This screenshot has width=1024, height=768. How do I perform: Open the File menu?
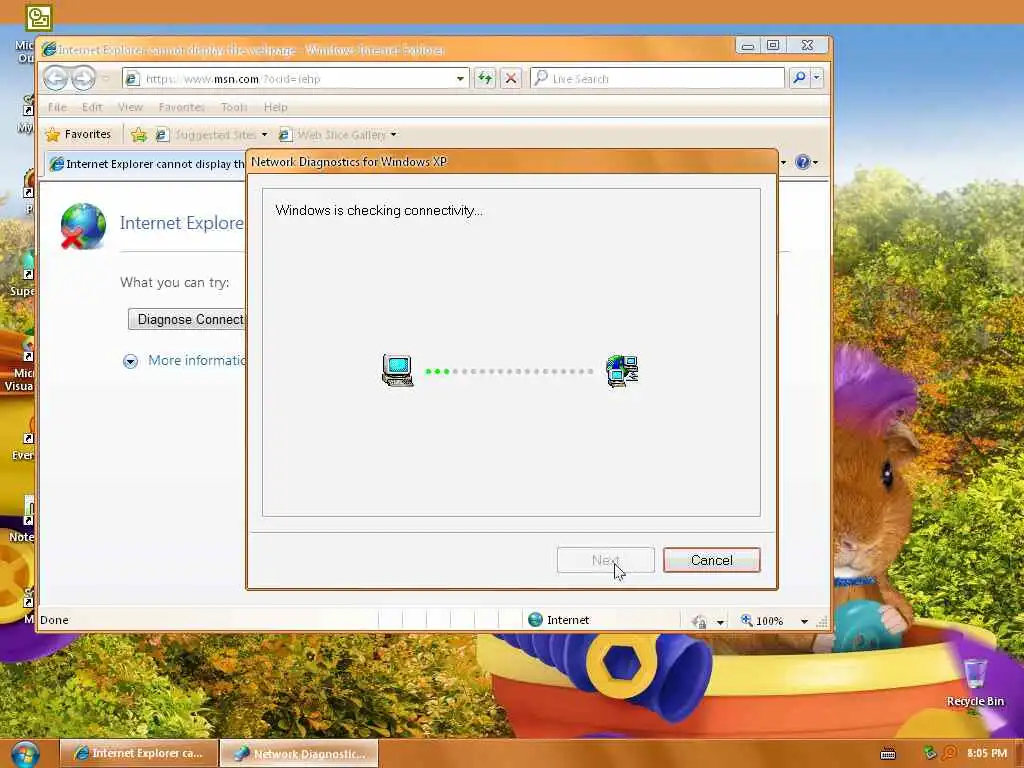(x=57, y=107)
